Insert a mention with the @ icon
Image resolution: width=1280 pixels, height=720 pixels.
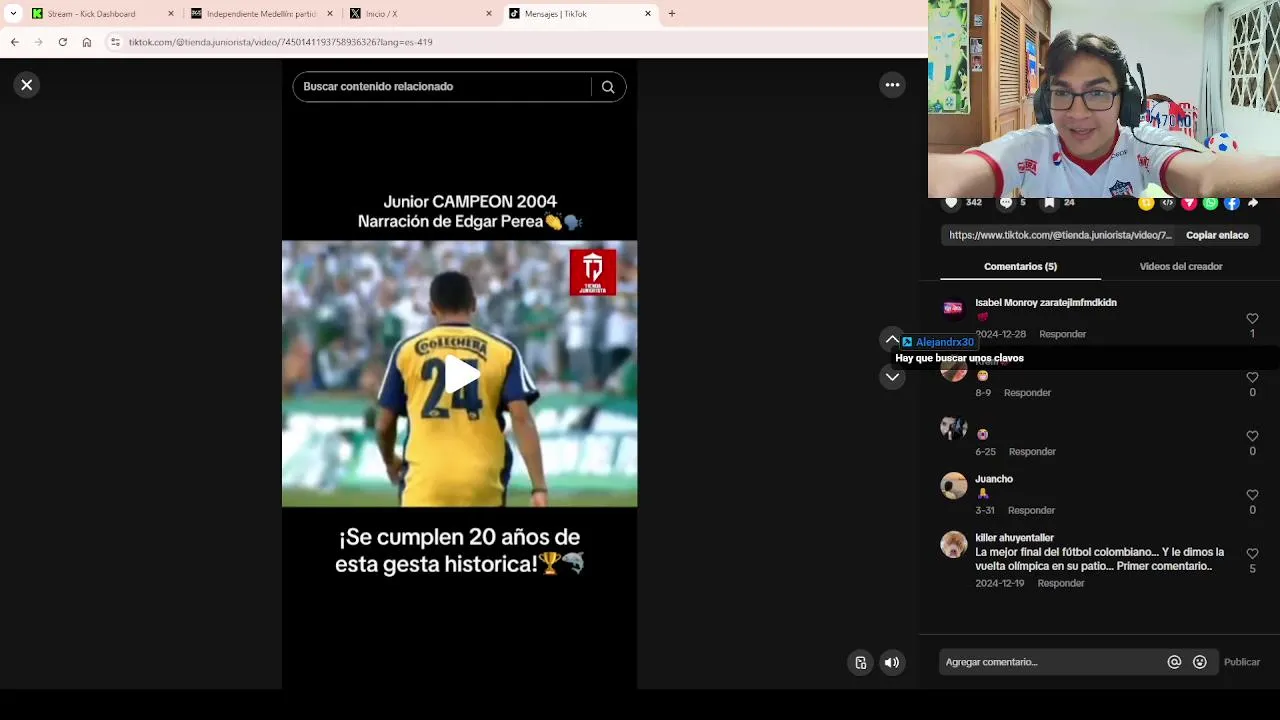pyautogui.click(x=1174, y=662)
